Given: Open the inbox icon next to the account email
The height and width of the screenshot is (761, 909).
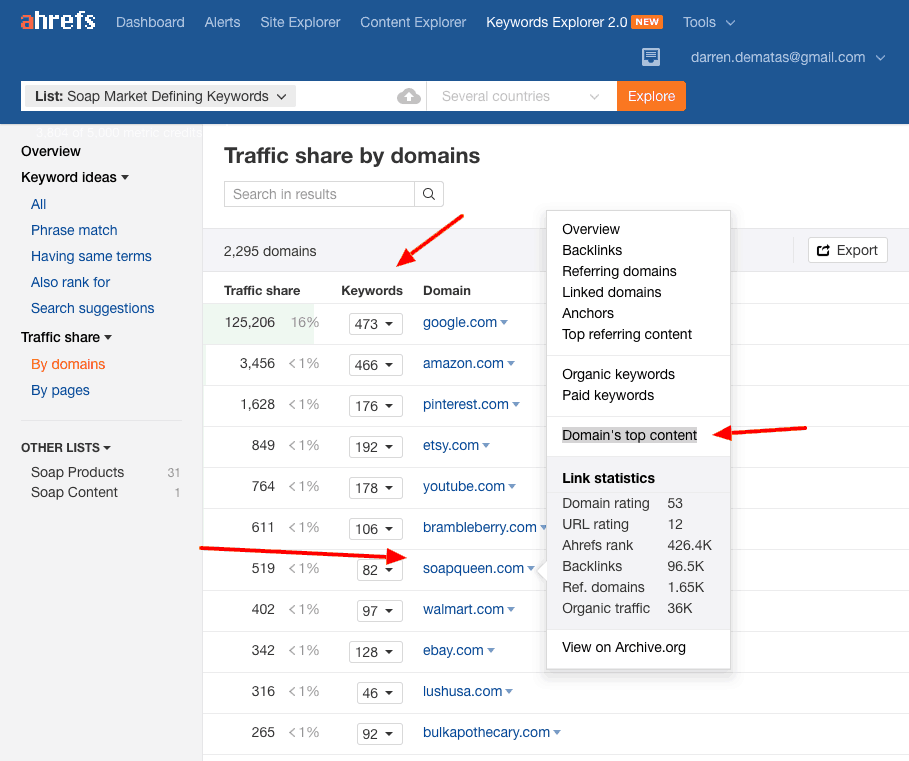Looking at the screenshot, I should tap(650, 57).
